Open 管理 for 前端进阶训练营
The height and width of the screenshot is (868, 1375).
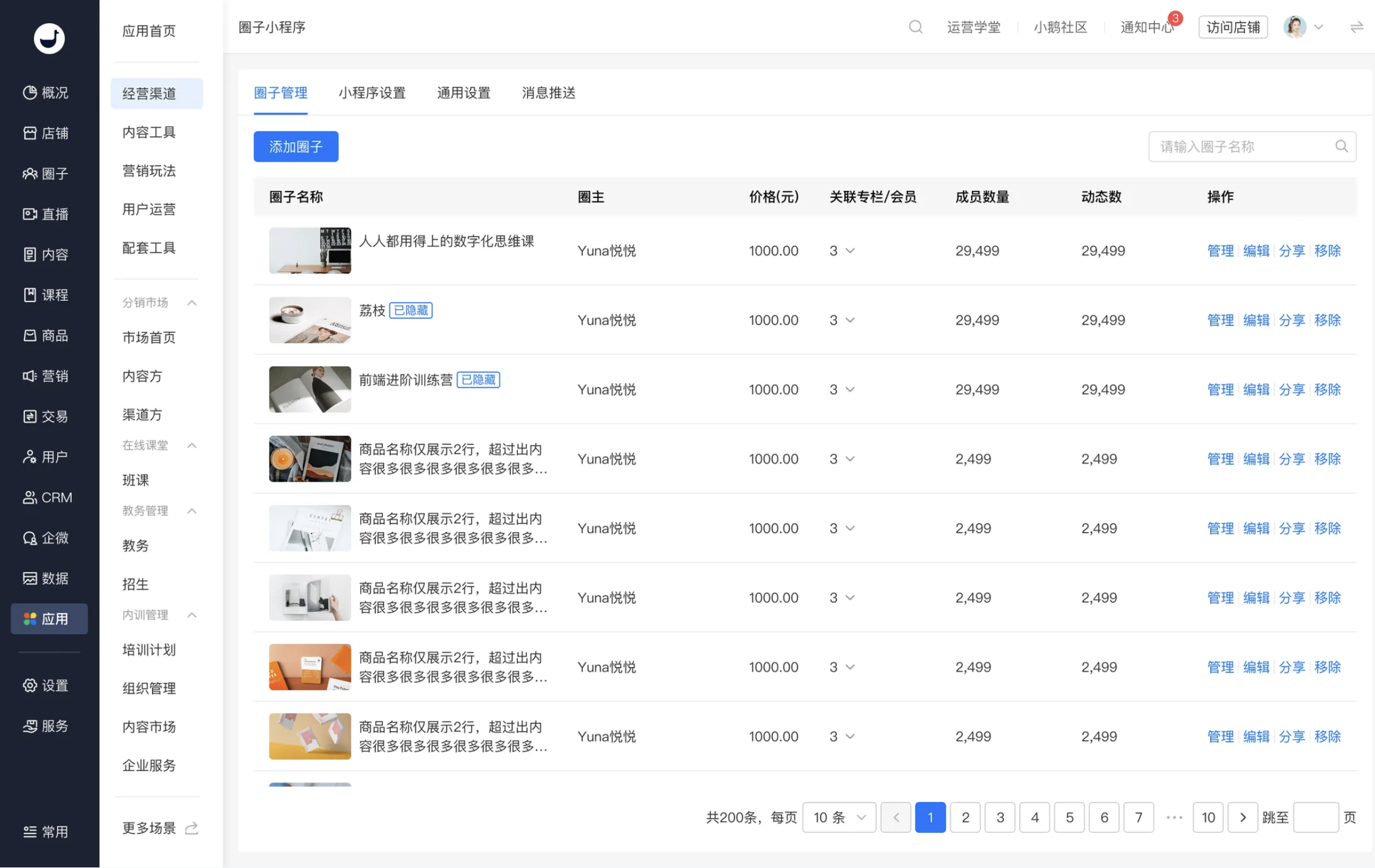(1220, 389)
